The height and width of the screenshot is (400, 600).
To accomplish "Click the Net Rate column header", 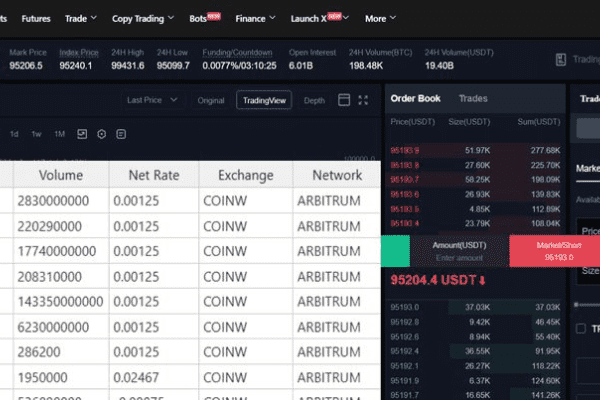I will (154, 175).
